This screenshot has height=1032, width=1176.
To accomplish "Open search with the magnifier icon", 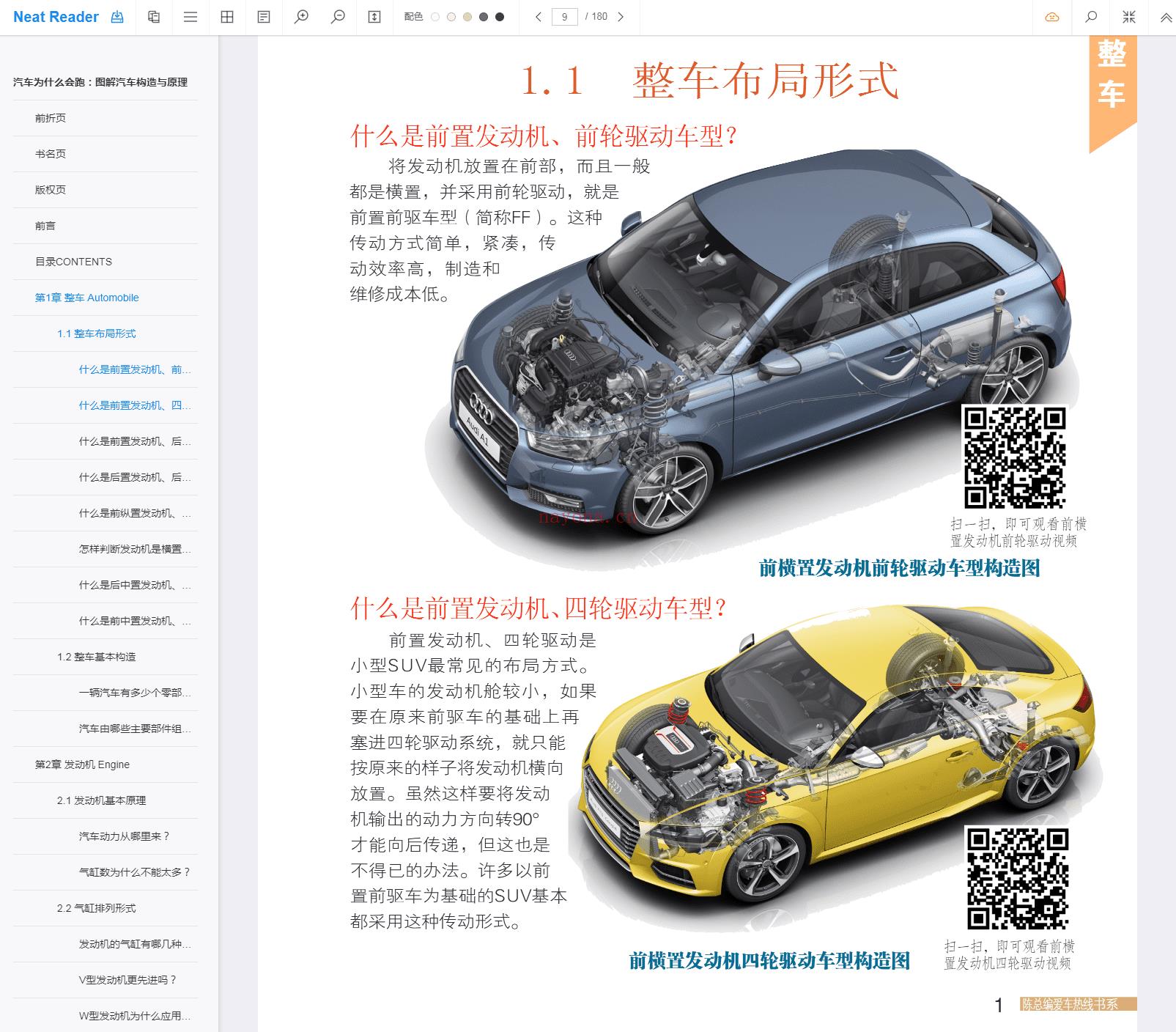I will [x=1091, y=17].
